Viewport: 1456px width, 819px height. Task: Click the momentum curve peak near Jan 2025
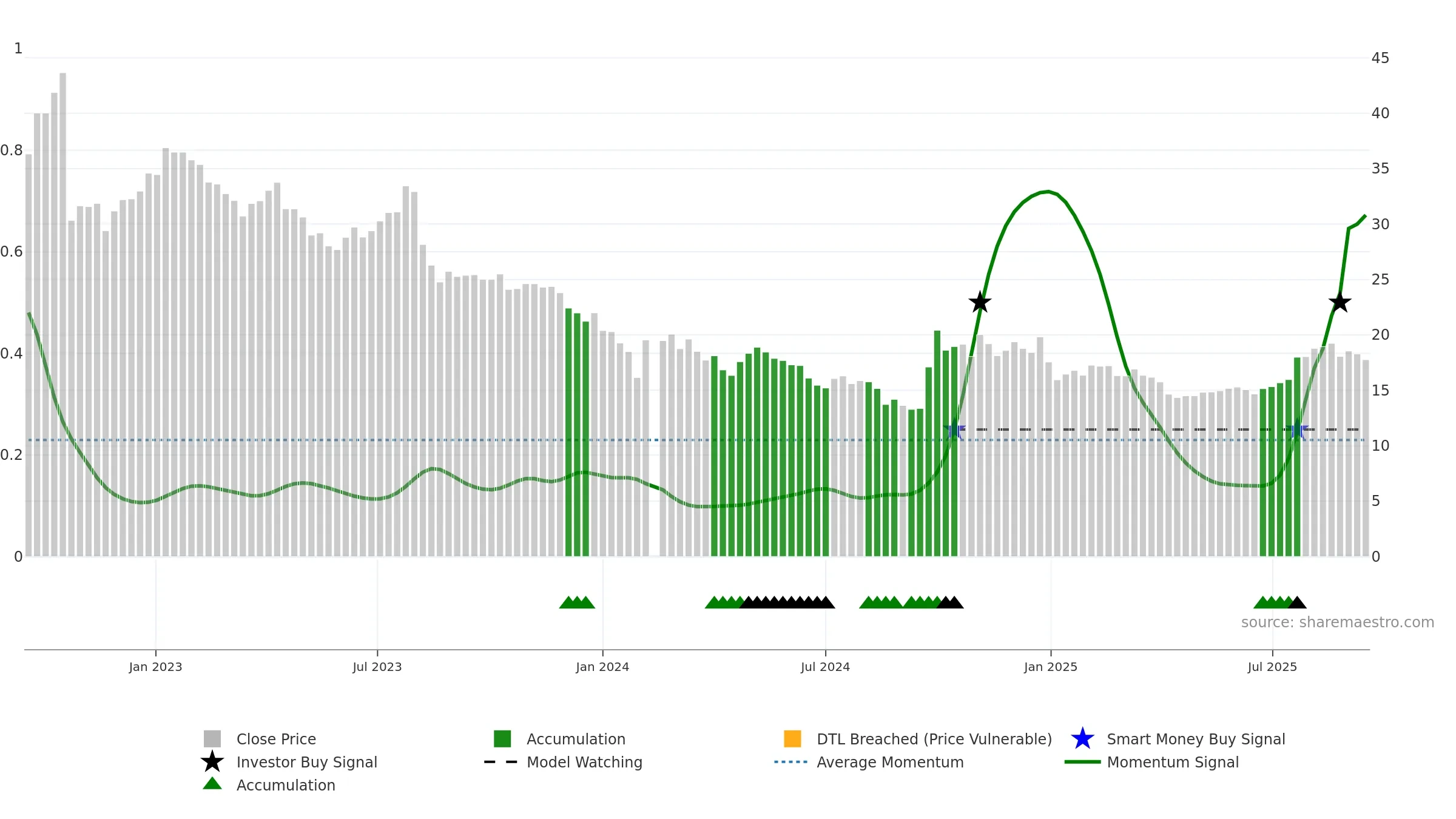pos(1048,192)
